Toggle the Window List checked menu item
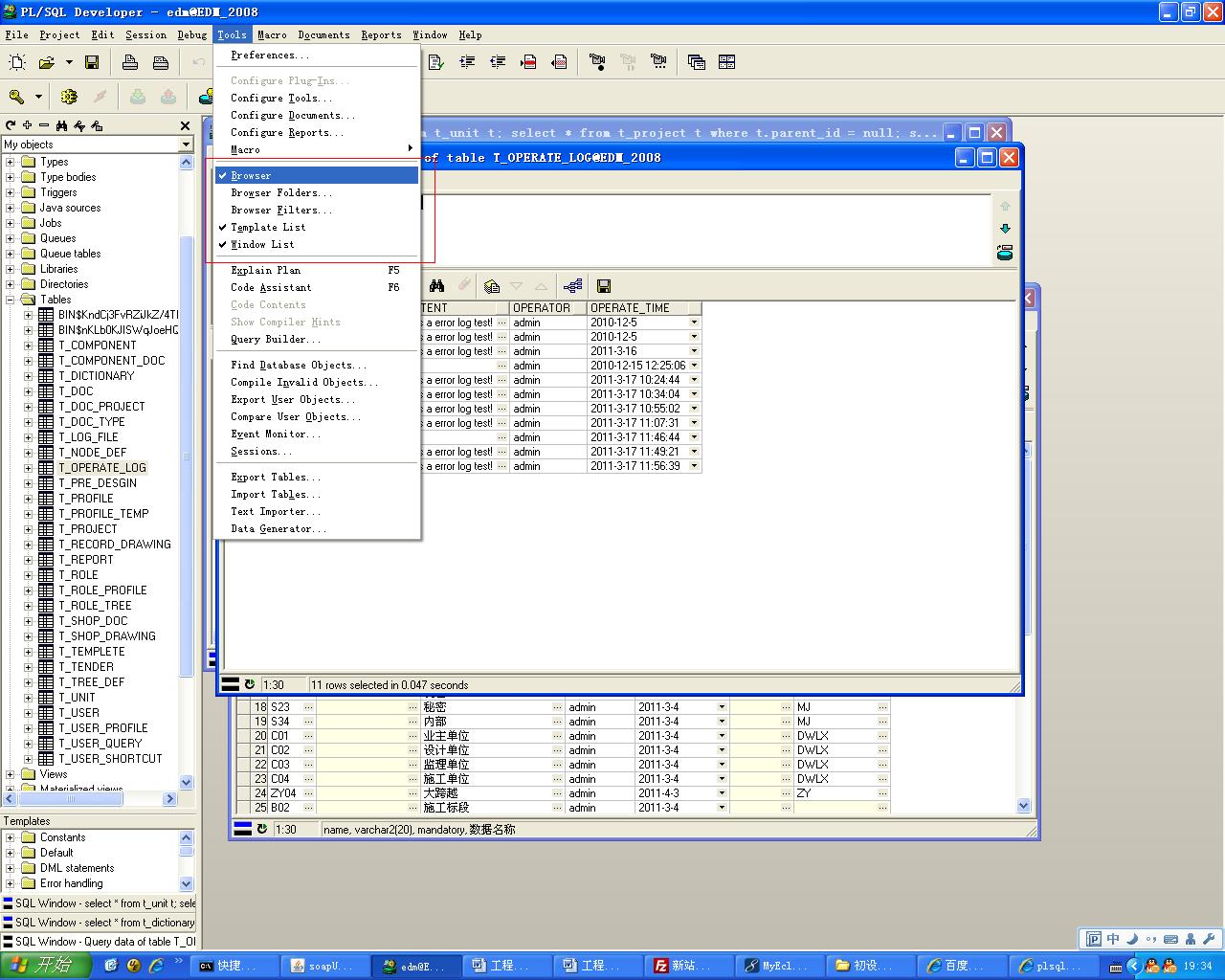 [317, 245]
